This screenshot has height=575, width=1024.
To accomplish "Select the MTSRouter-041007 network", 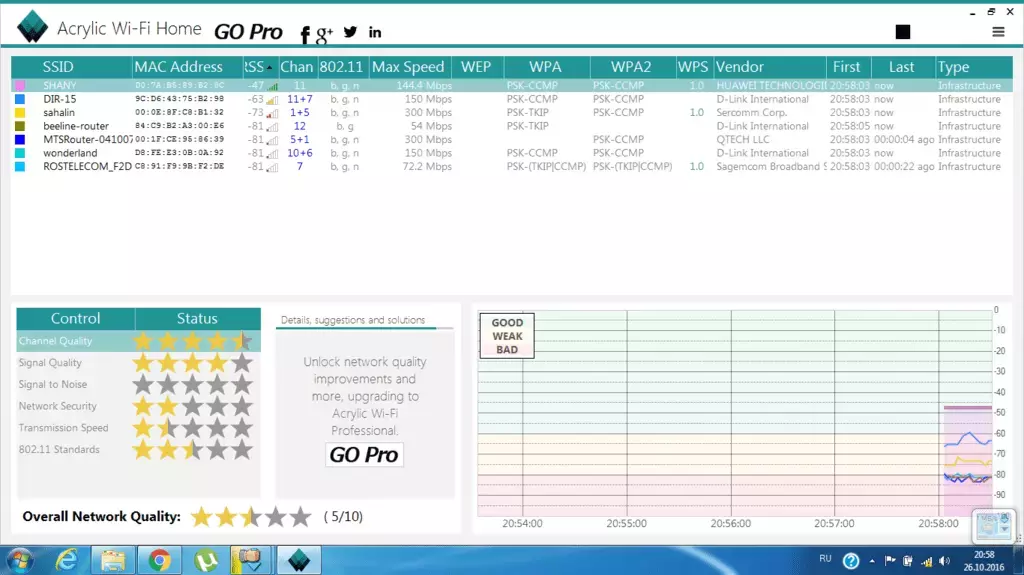I will pos(511,139).
